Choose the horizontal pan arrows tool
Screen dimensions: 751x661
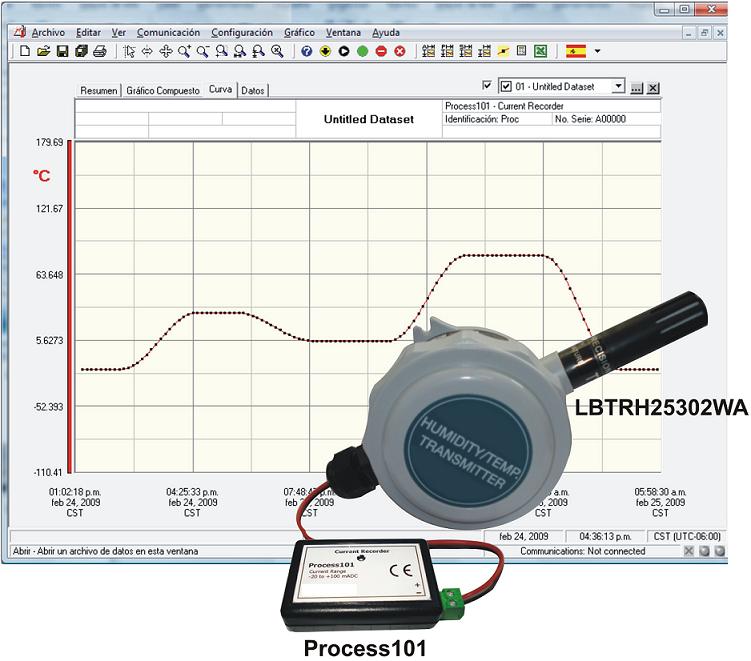(x=147, y=51)
